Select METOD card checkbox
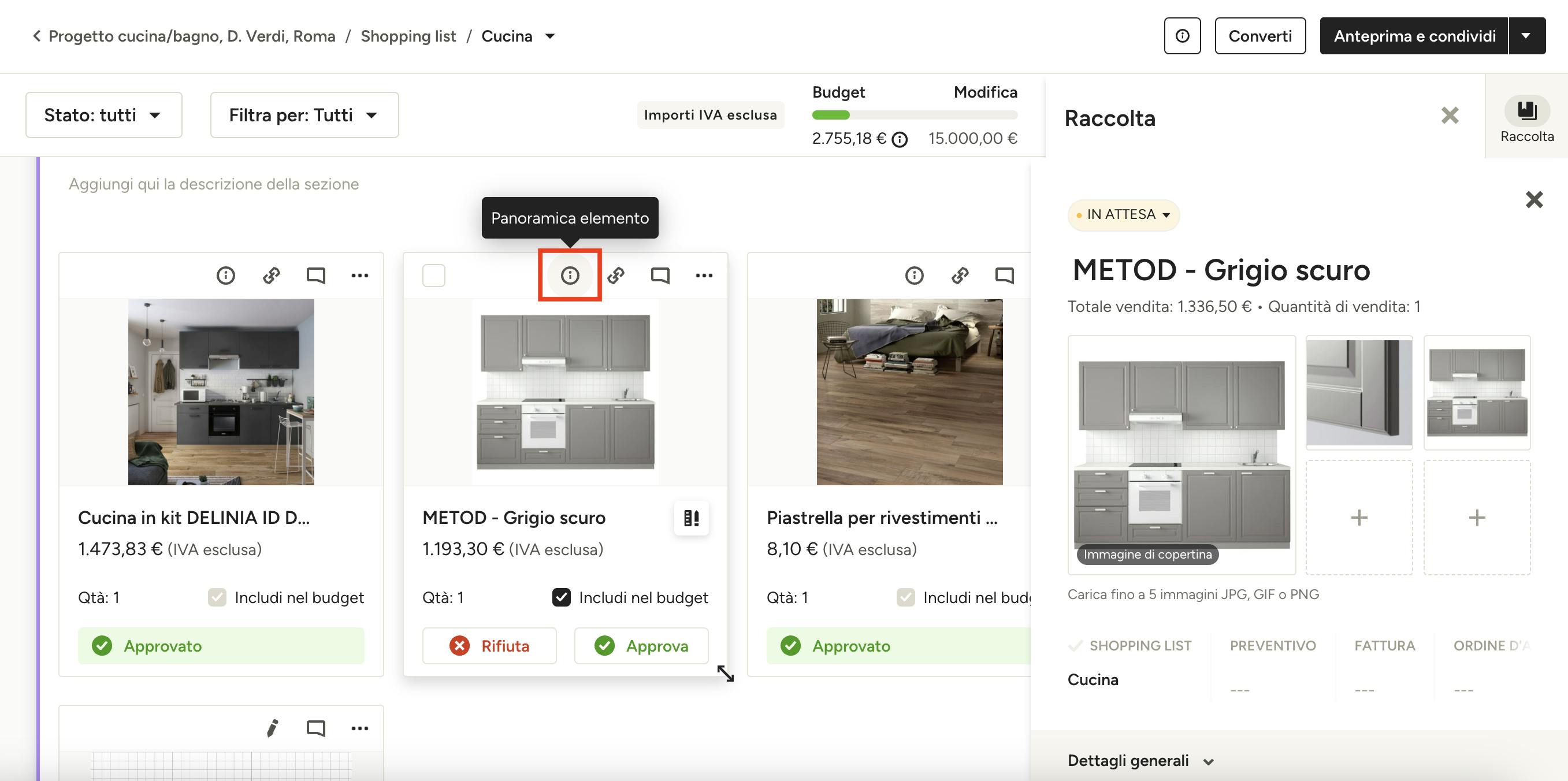 click(433, 275)
